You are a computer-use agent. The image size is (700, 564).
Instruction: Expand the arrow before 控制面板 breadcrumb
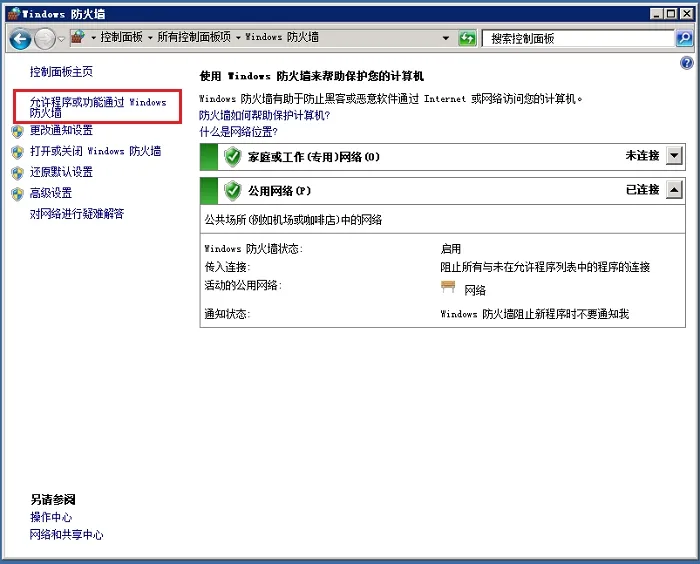(x=93, y=38)
